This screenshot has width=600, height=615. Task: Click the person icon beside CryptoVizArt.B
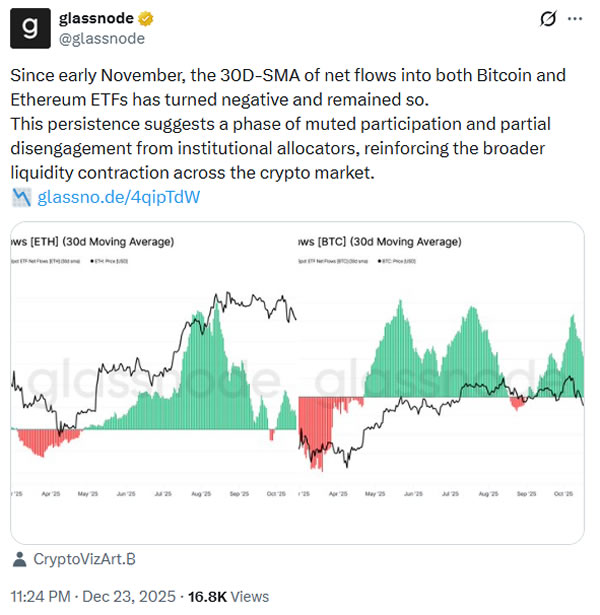pyautogui.click(x=19, y=558)
